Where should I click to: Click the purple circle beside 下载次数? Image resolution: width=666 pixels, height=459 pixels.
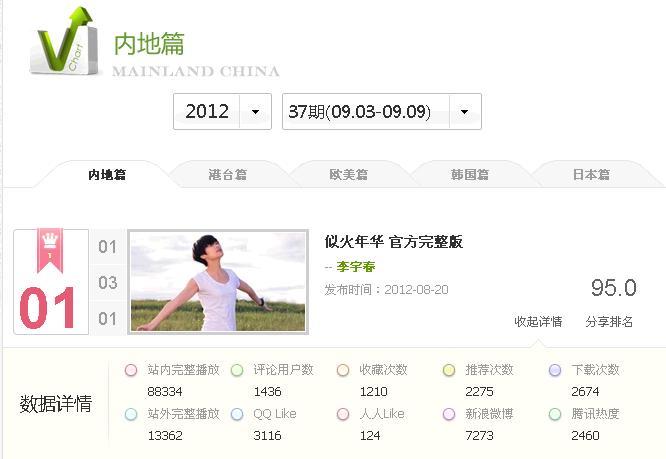(x=555, y=370)
